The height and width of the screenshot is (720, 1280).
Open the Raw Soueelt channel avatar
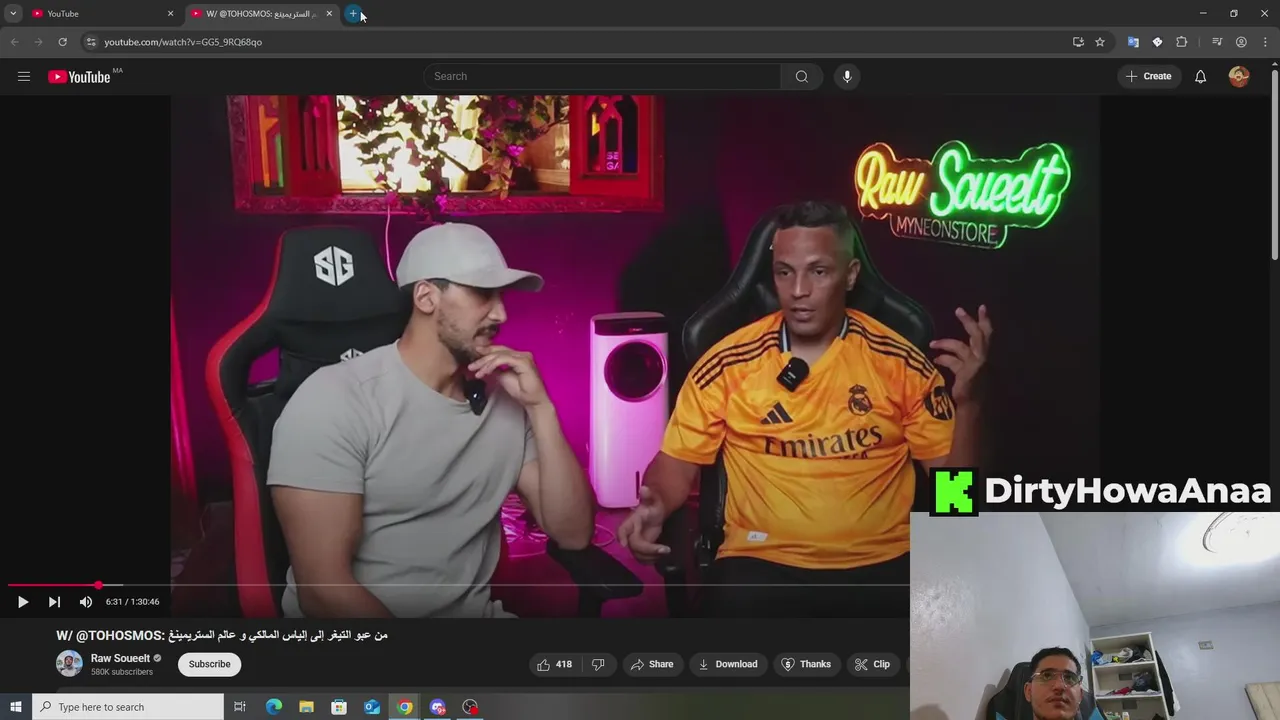coord(69,664)
